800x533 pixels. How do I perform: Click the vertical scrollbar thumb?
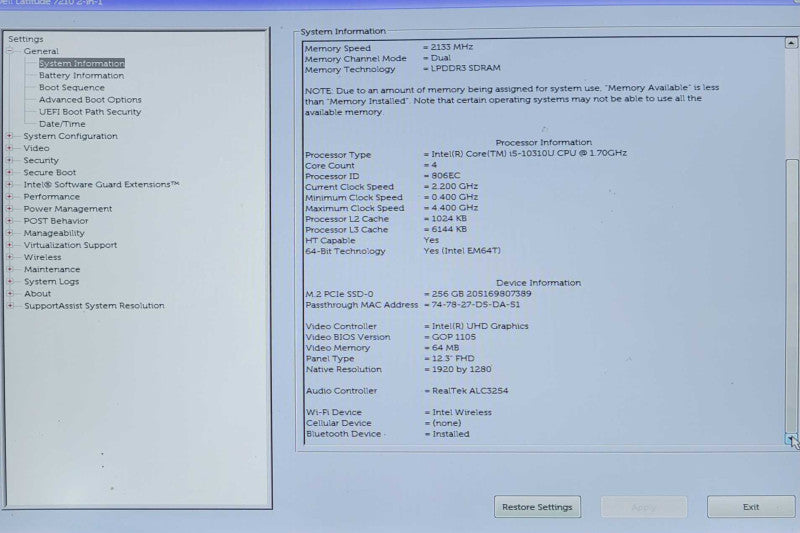tap(792, 296)
